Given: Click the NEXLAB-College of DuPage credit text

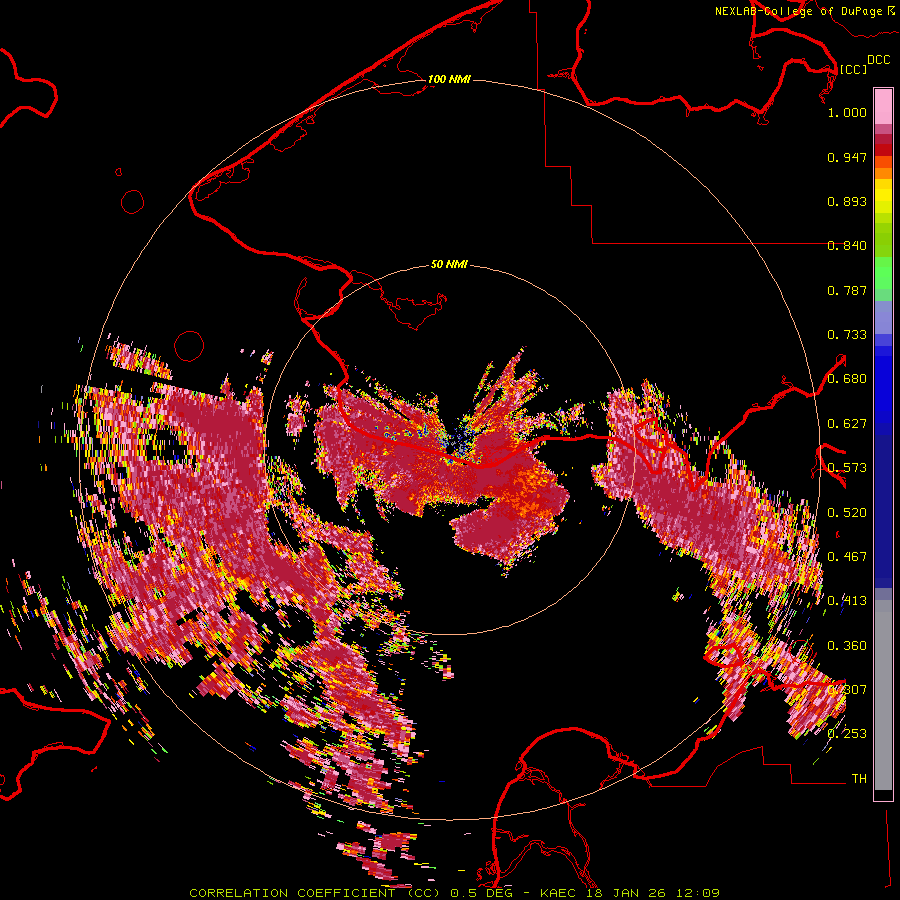Looking at the screenshot, I should 798,11.
